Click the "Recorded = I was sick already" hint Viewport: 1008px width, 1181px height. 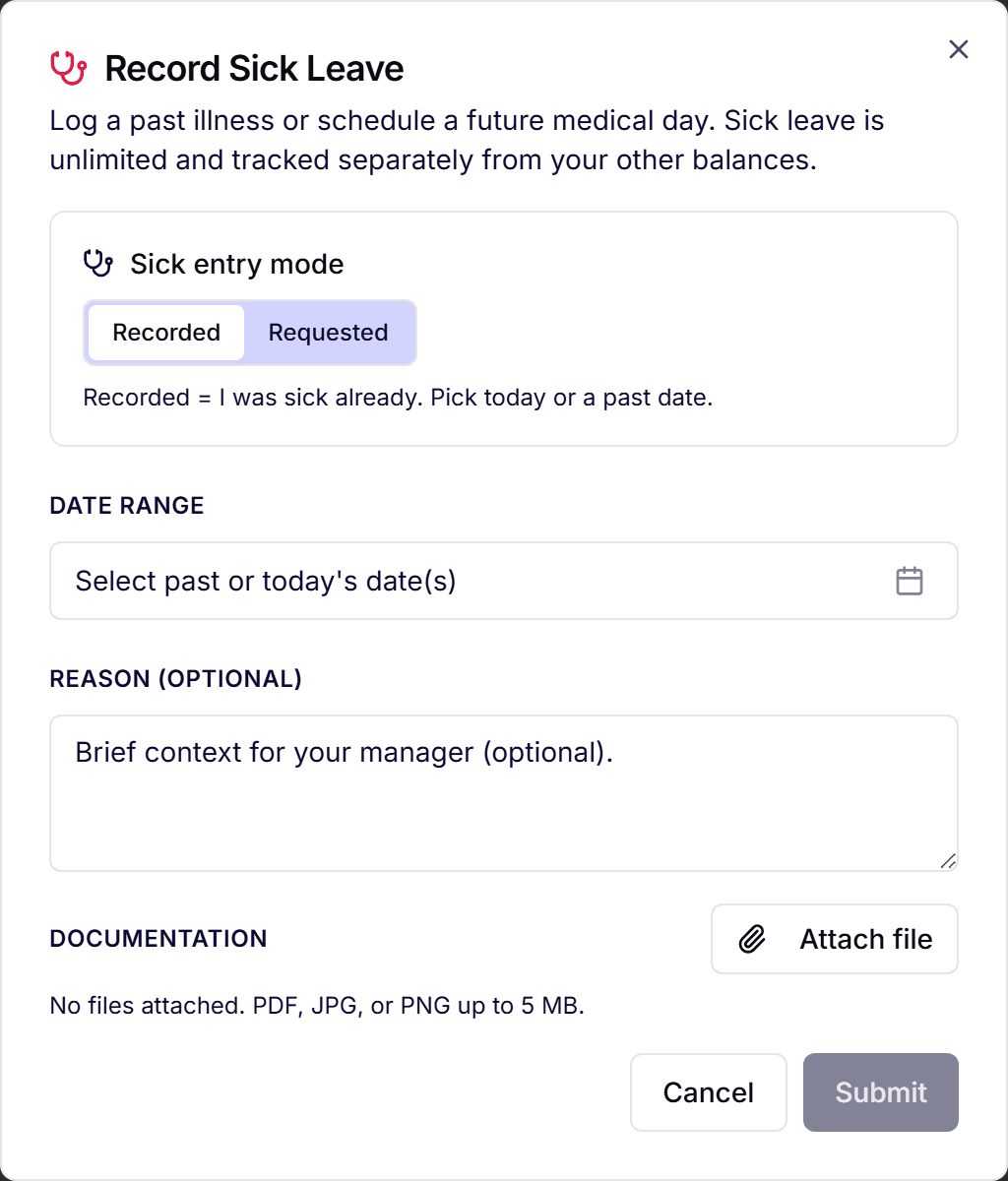pos(398,398)
